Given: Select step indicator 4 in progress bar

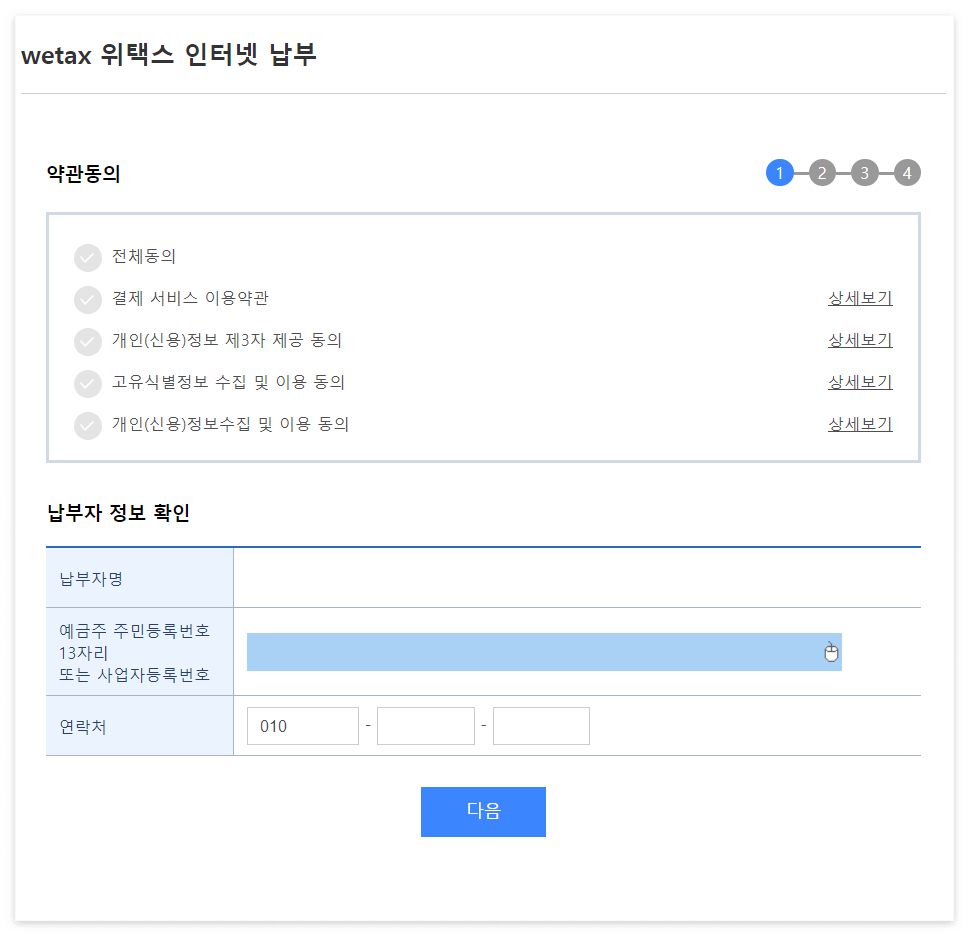Looking at the screenshot, I should tap(906, 172).
